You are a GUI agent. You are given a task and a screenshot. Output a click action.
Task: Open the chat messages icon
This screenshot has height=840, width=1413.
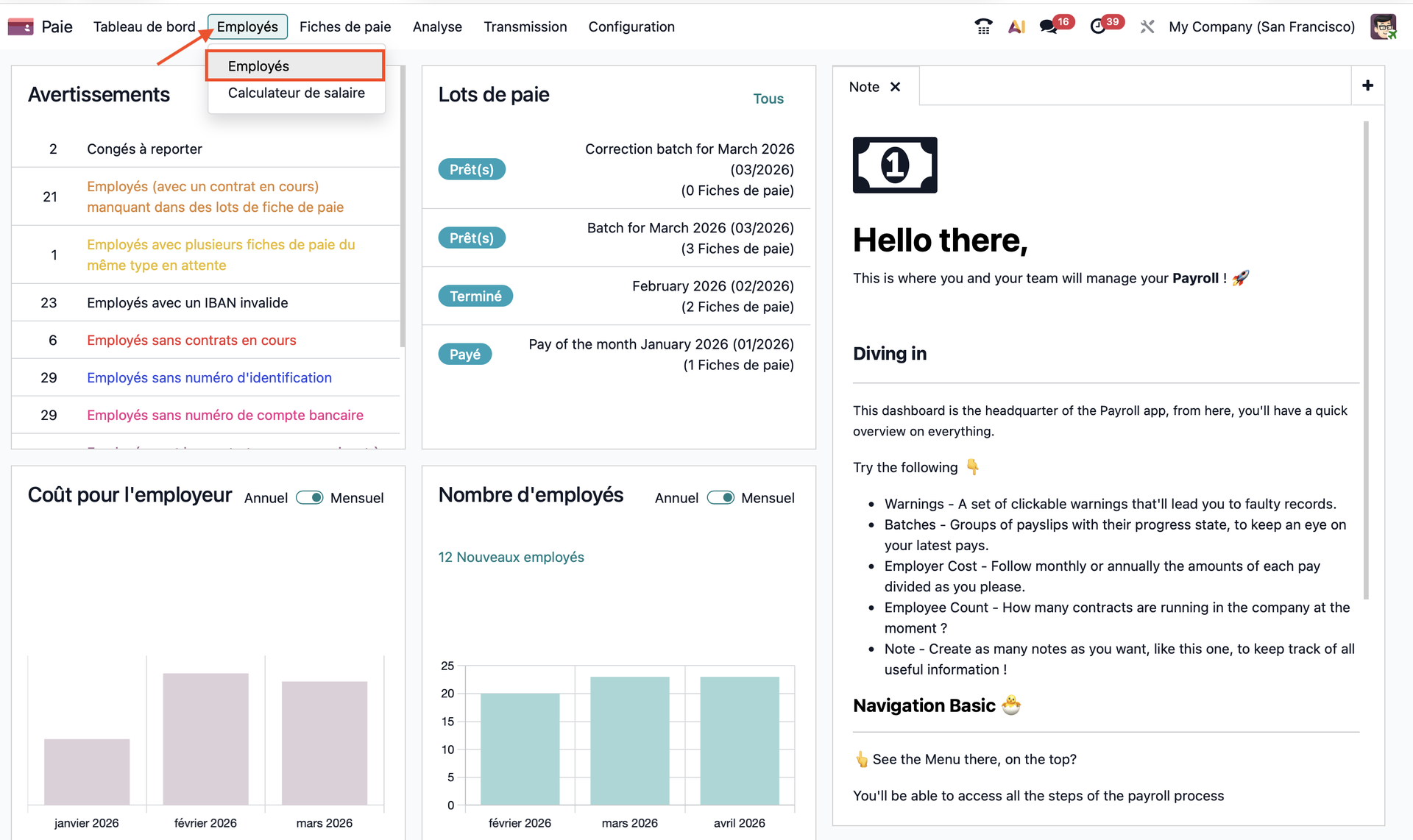pos(1048,27)
